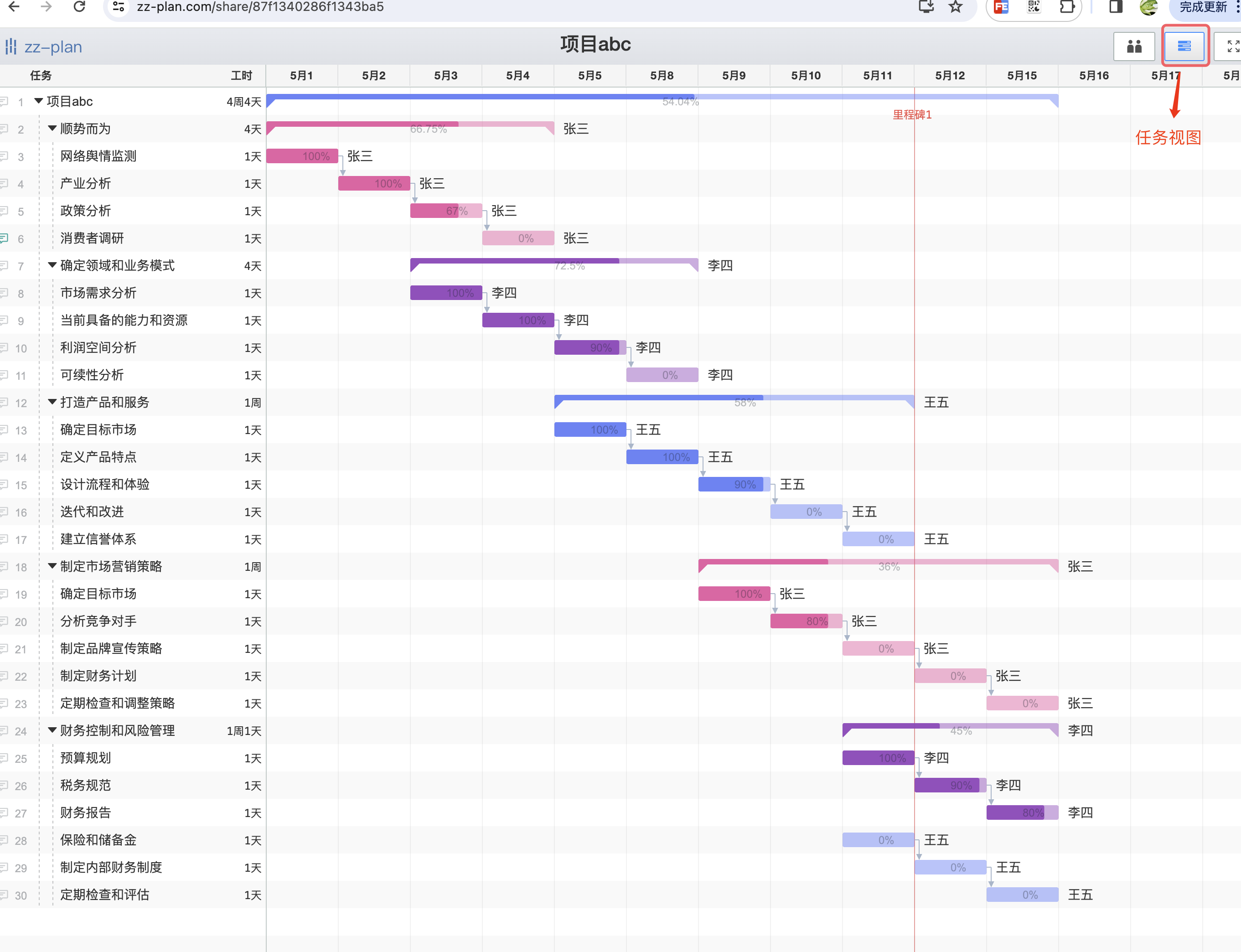Select the 分析竞争对手 80% task bar
This screenshot has width=1241, height=952.
(807, 621)
